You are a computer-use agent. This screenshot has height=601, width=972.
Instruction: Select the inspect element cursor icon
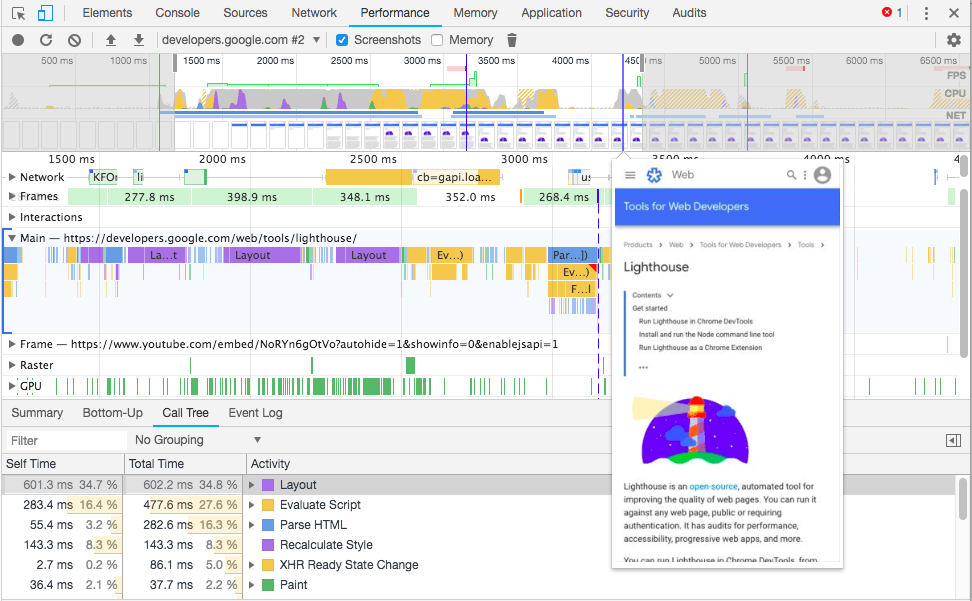click(x=19, y=13)
